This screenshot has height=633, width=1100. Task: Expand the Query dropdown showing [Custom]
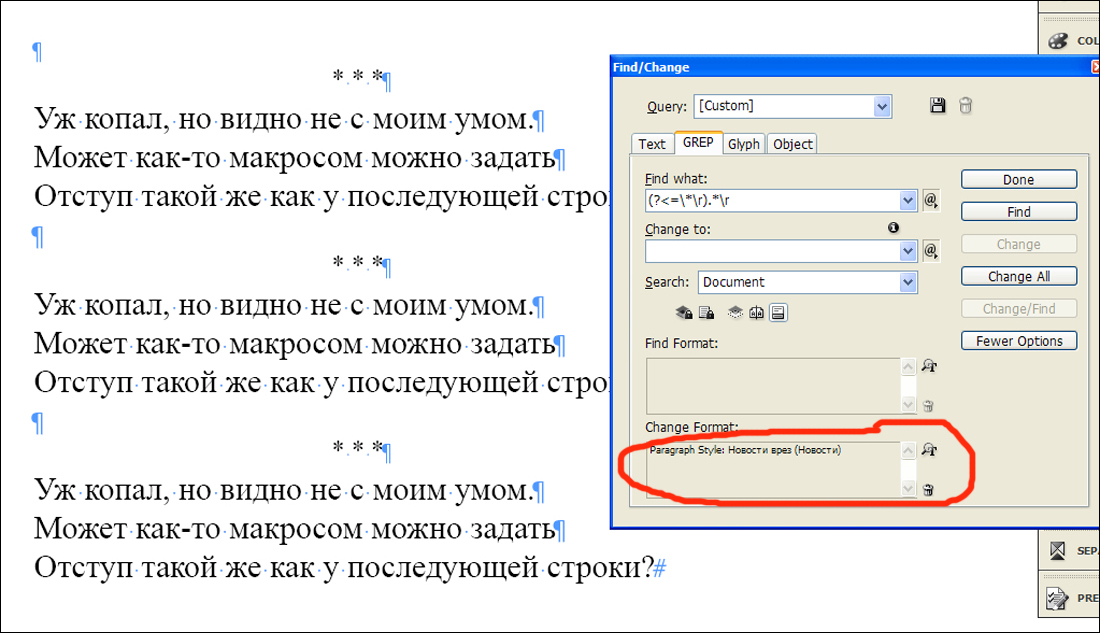[x=882, y=107]
